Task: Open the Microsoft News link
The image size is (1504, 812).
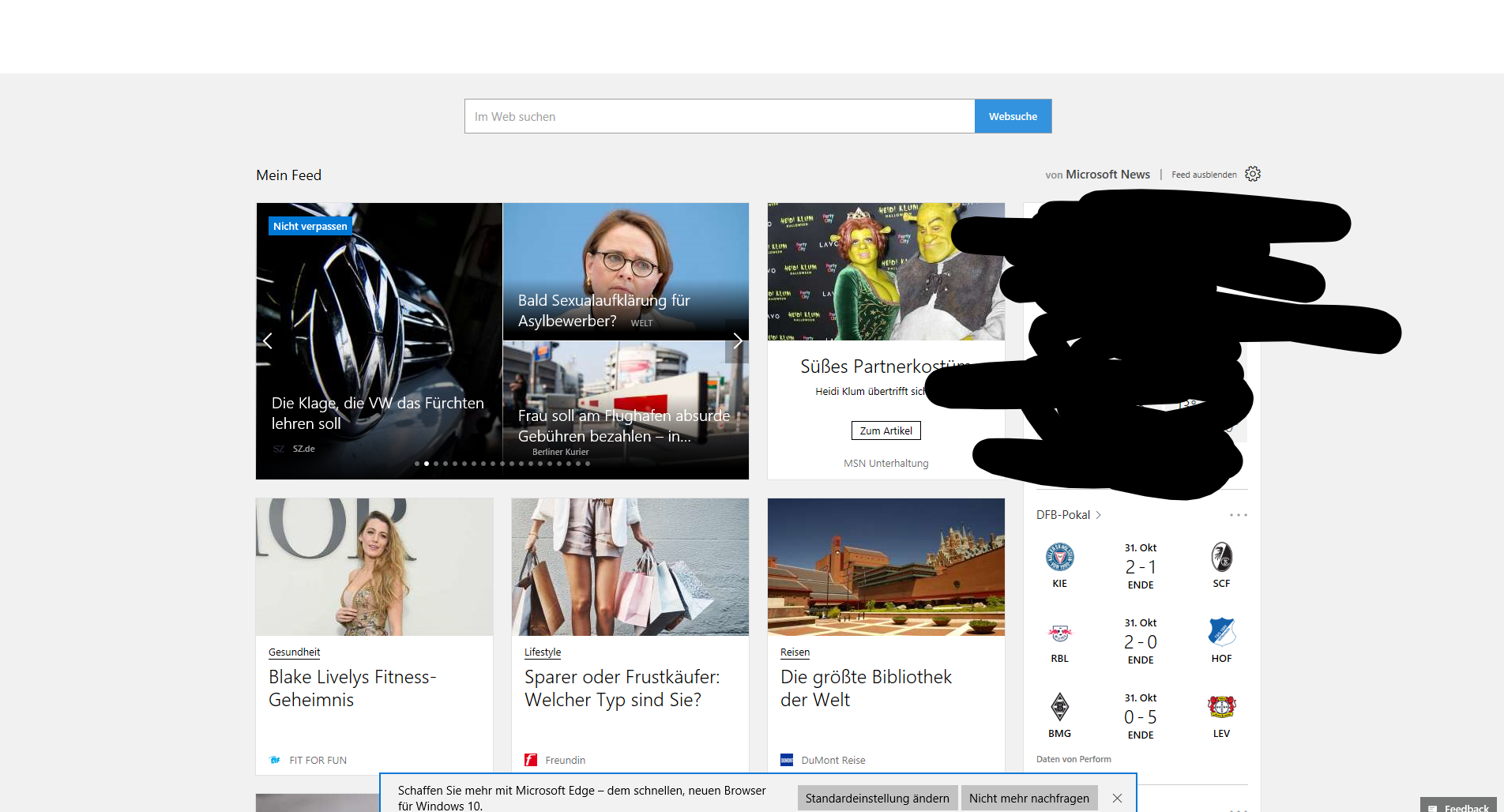Action: click(x=1107, y=175)
